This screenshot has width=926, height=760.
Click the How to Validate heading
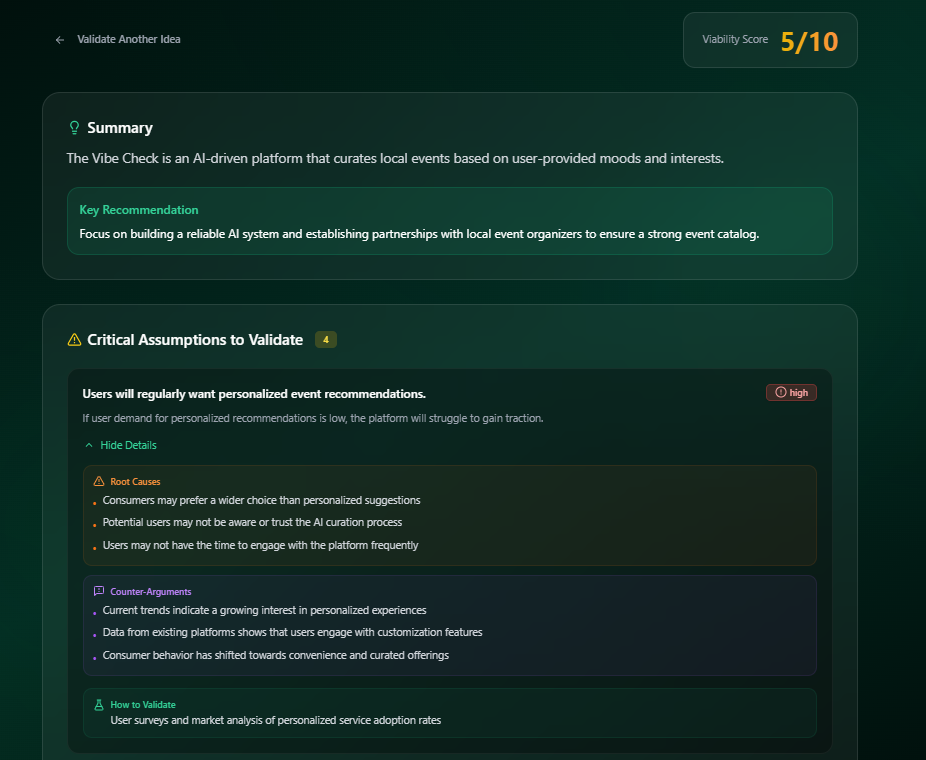coord(143,704)
